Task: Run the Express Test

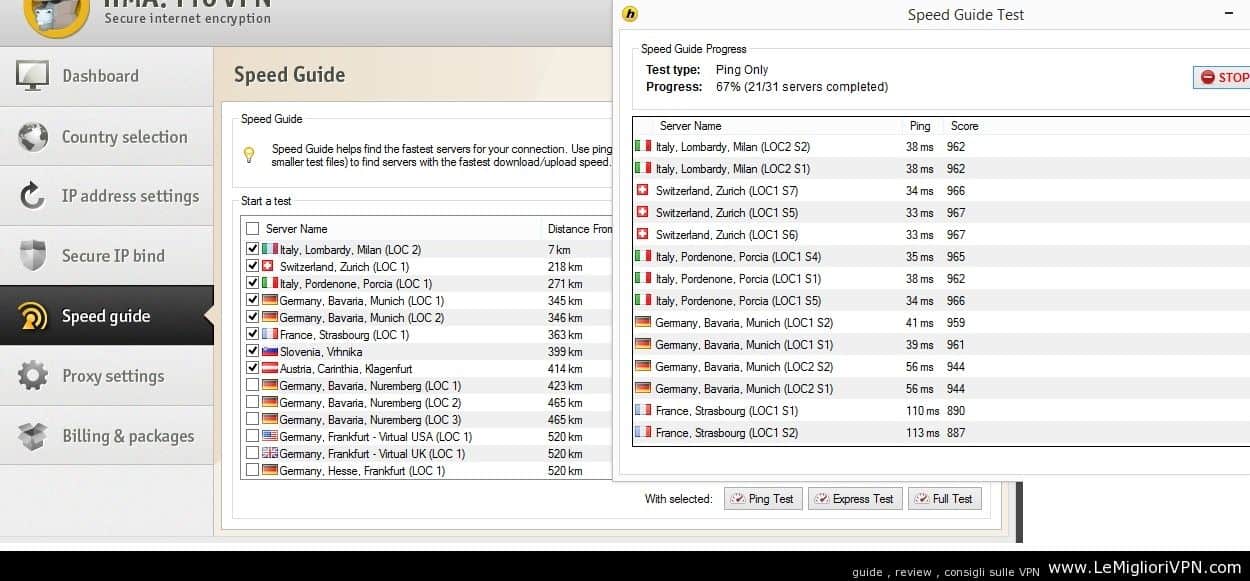Action: (x=855, y=499)
